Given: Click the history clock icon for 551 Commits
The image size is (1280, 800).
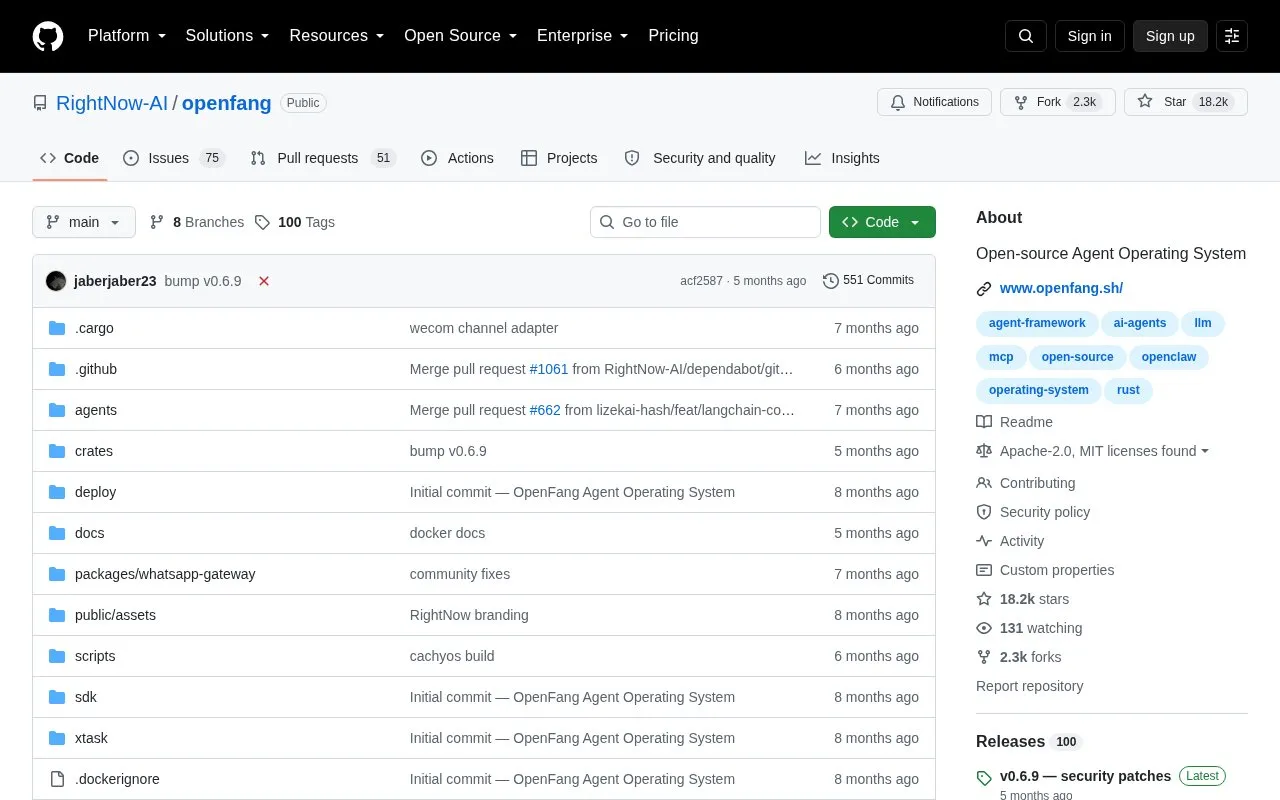Looking at the screenshot, I should [x=831, y=281].
